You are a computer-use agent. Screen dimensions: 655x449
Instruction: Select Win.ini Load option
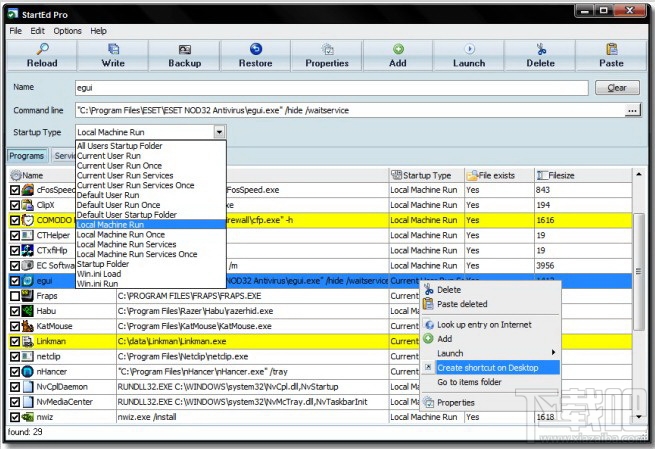point(151,274)
